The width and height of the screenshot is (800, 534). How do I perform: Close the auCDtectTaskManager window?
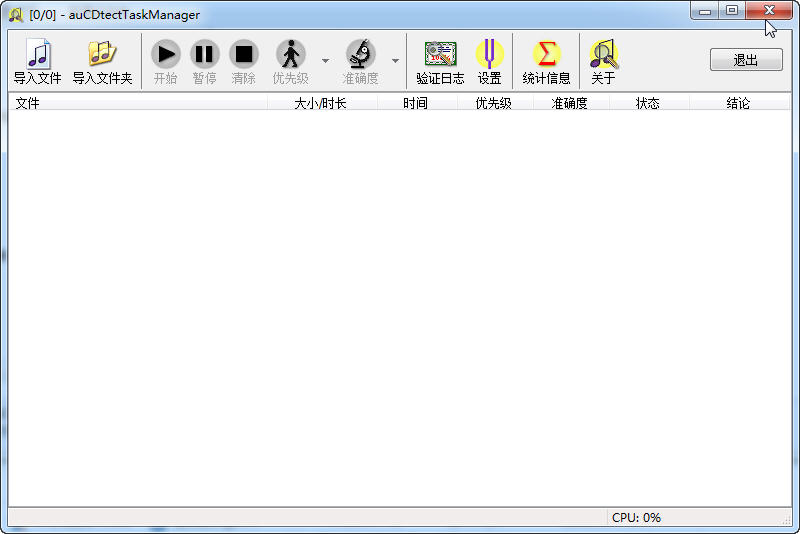point(769,11)
